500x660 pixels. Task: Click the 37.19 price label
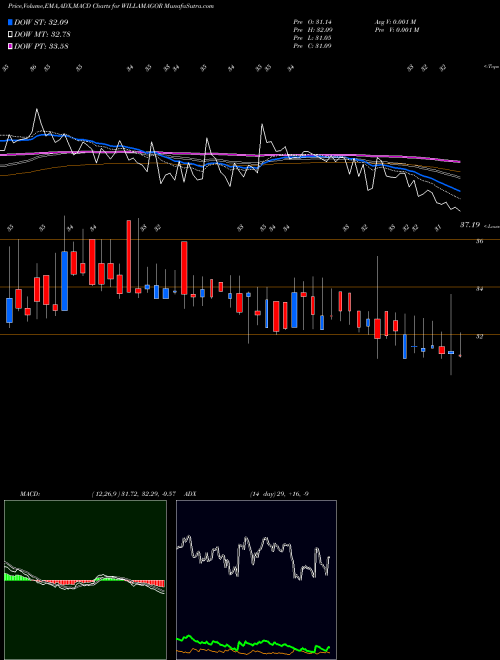click(x=470, y=226)
